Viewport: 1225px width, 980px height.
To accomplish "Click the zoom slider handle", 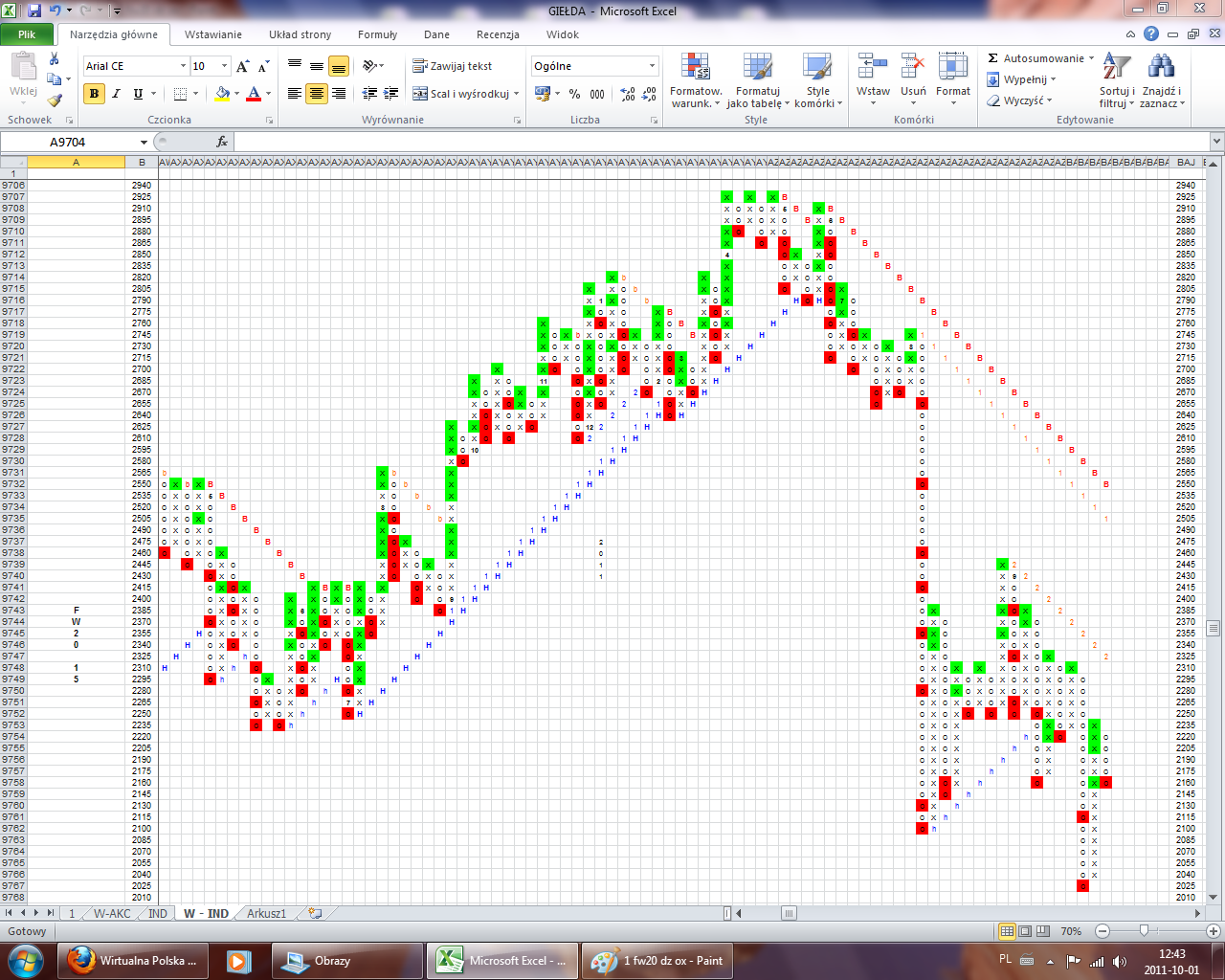I will (x=1144, y=931).
